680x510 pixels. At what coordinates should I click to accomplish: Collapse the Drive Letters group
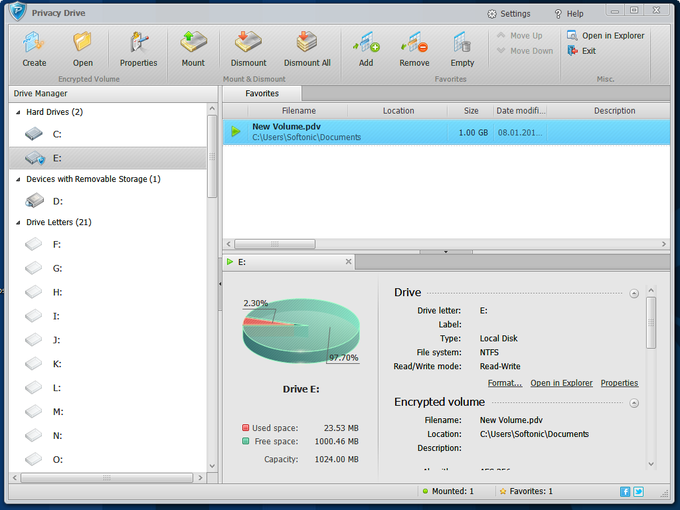18,222
